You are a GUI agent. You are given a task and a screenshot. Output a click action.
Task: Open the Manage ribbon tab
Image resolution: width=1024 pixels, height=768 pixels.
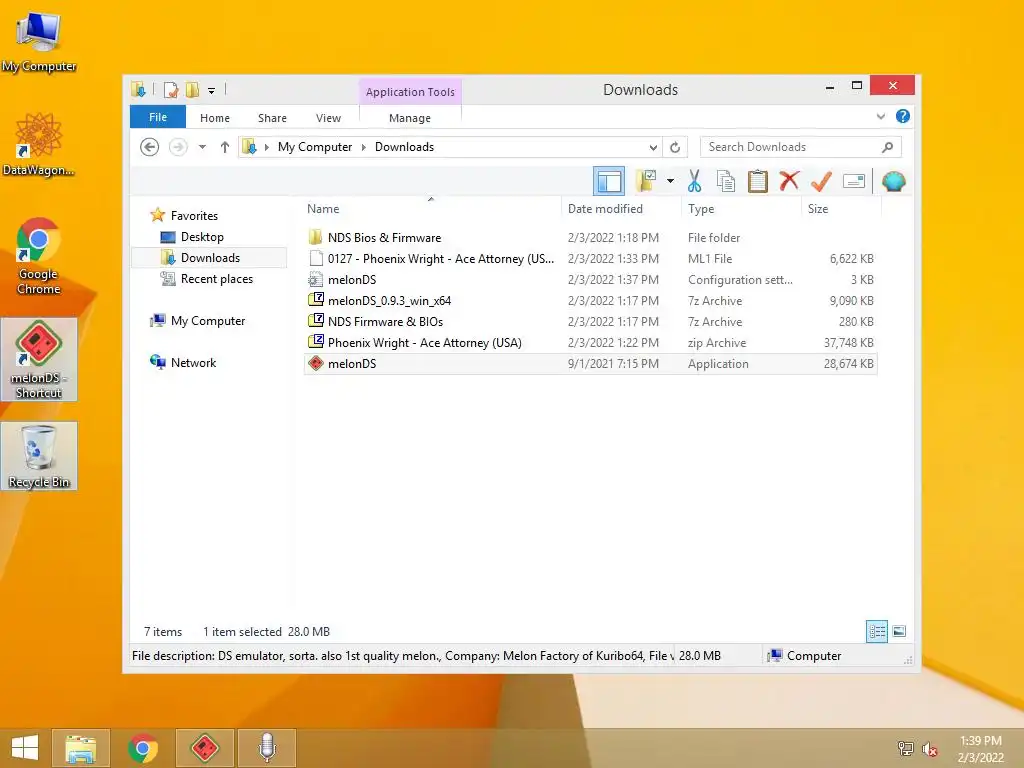click(410, 118)
